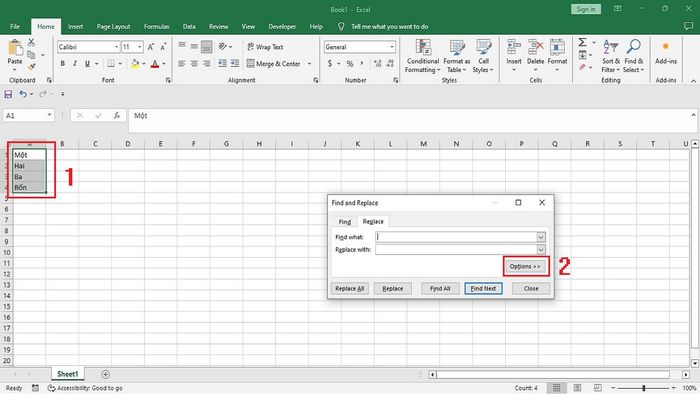Toggle Wrap Text
The height and width of the screenshot is (394, 700).
point(265,47)
